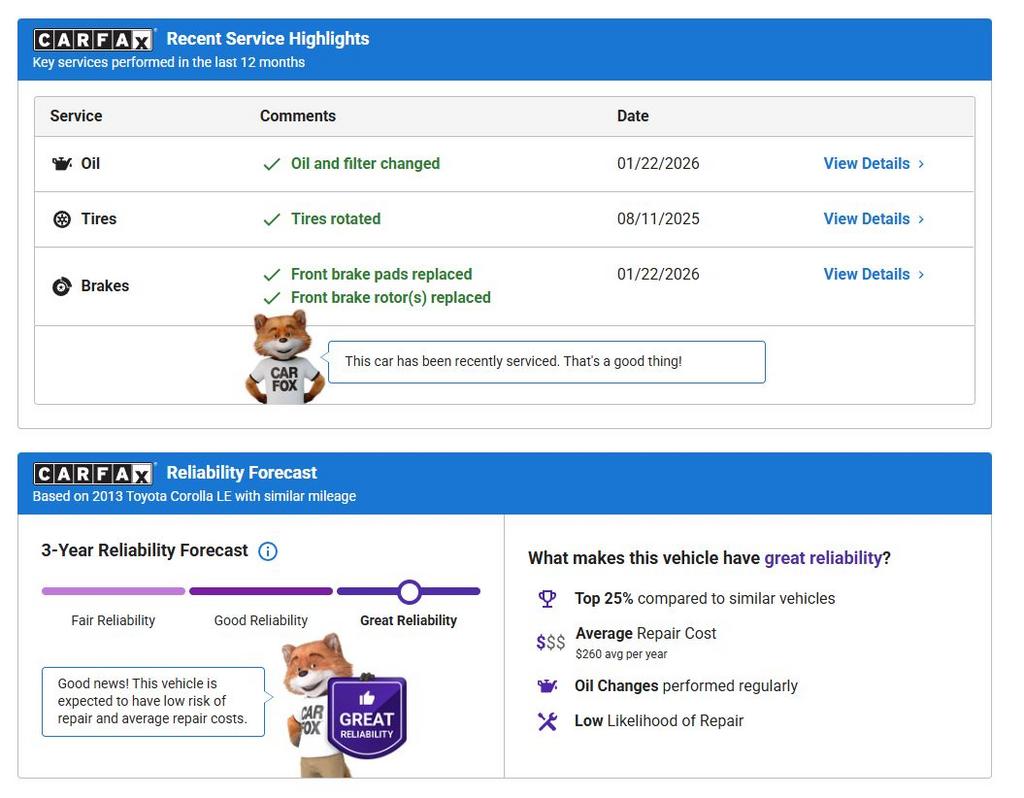Image resolution: width=1024 pixels, height=798 pixels.
Task: Click the Car Fox mascot in service highlights
Action: 284,358
